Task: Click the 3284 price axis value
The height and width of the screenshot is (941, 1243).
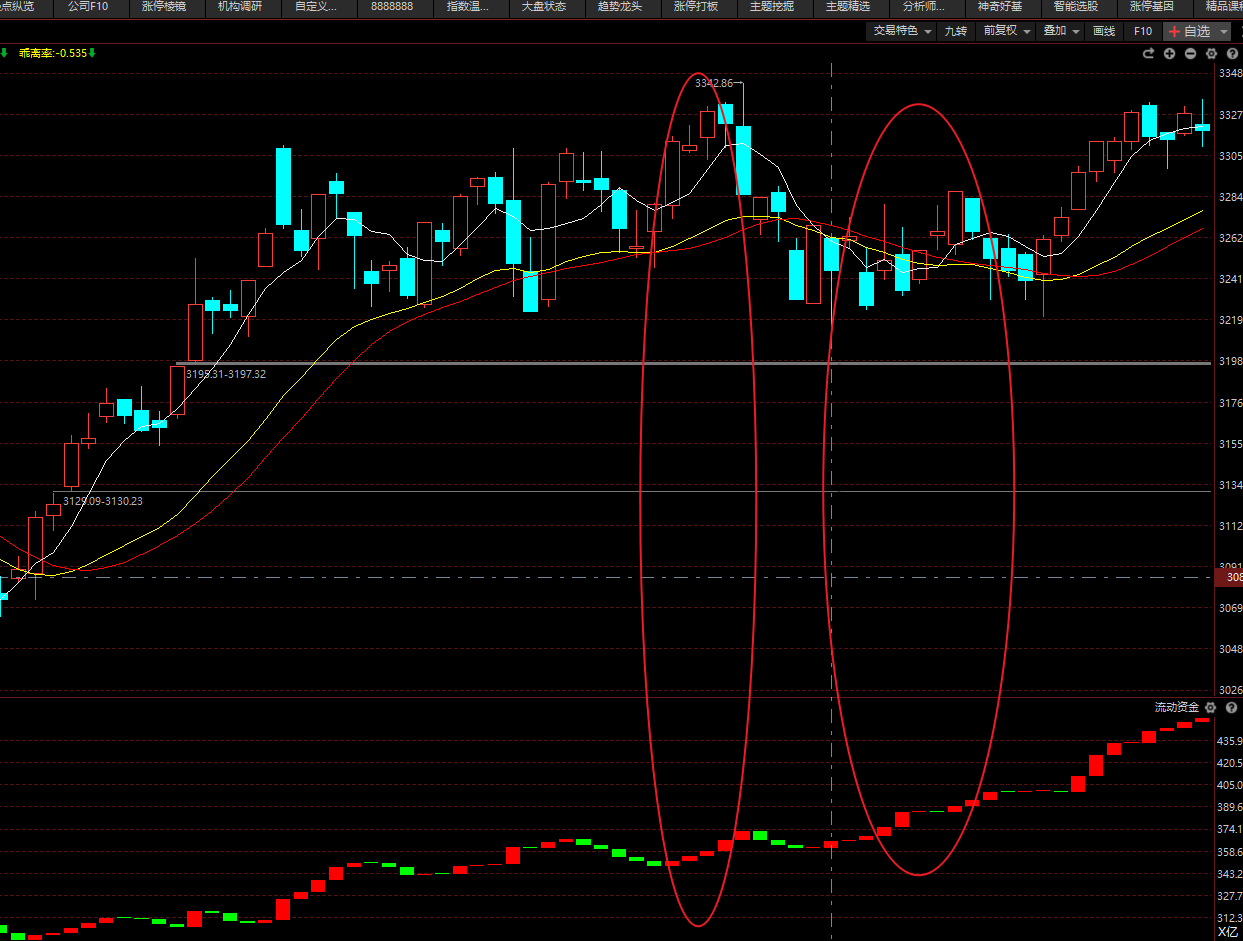Action: click(x=1230, y=197)
